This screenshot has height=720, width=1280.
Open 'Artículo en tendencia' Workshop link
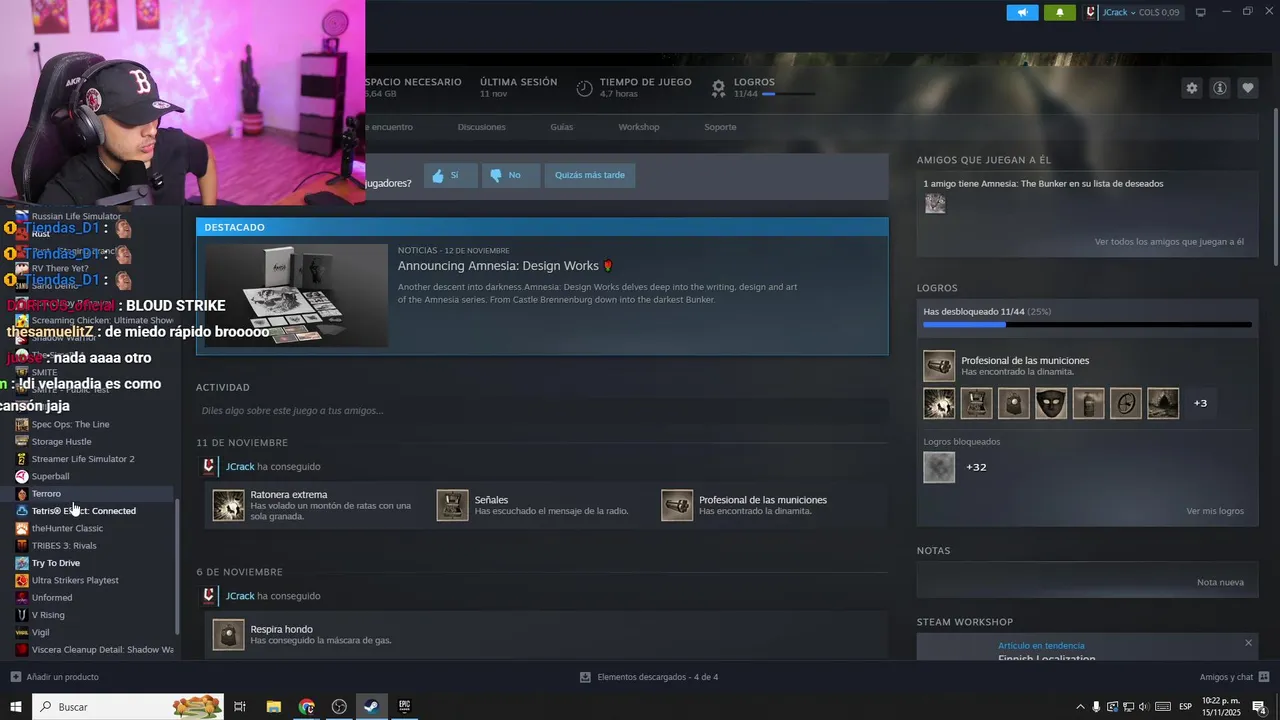click(x=1041, y=646)
